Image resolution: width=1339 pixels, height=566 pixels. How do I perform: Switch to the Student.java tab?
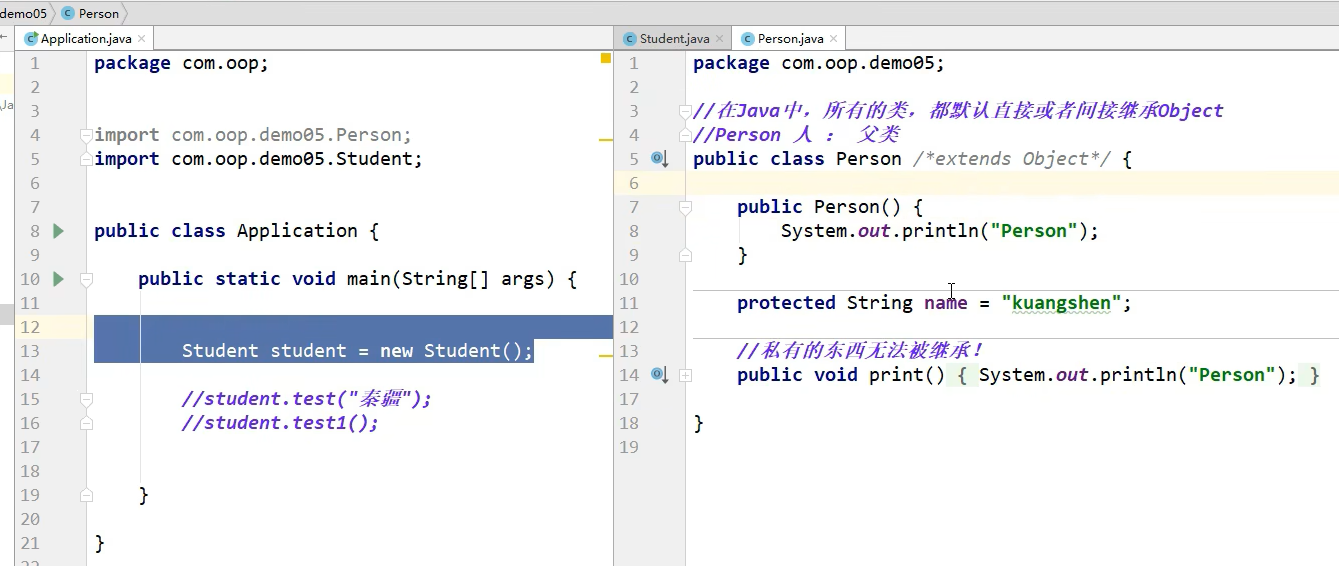click(x=674, y=39)
